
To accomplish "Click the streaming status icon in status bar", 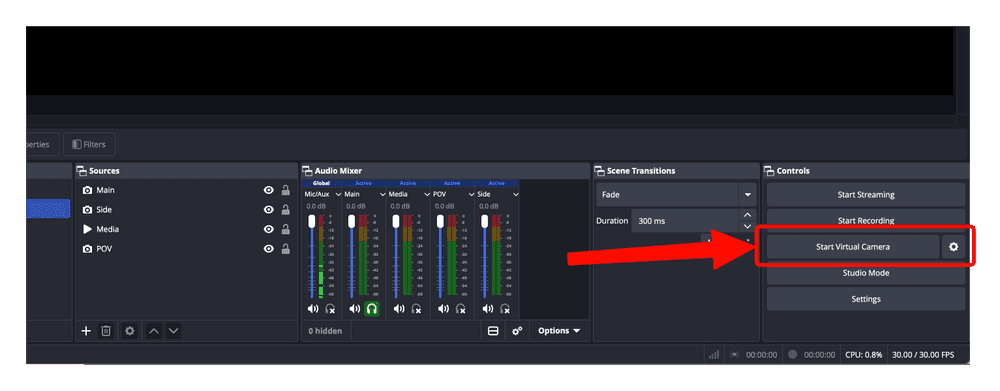I will pyautogui.click(x=735, y=355).
